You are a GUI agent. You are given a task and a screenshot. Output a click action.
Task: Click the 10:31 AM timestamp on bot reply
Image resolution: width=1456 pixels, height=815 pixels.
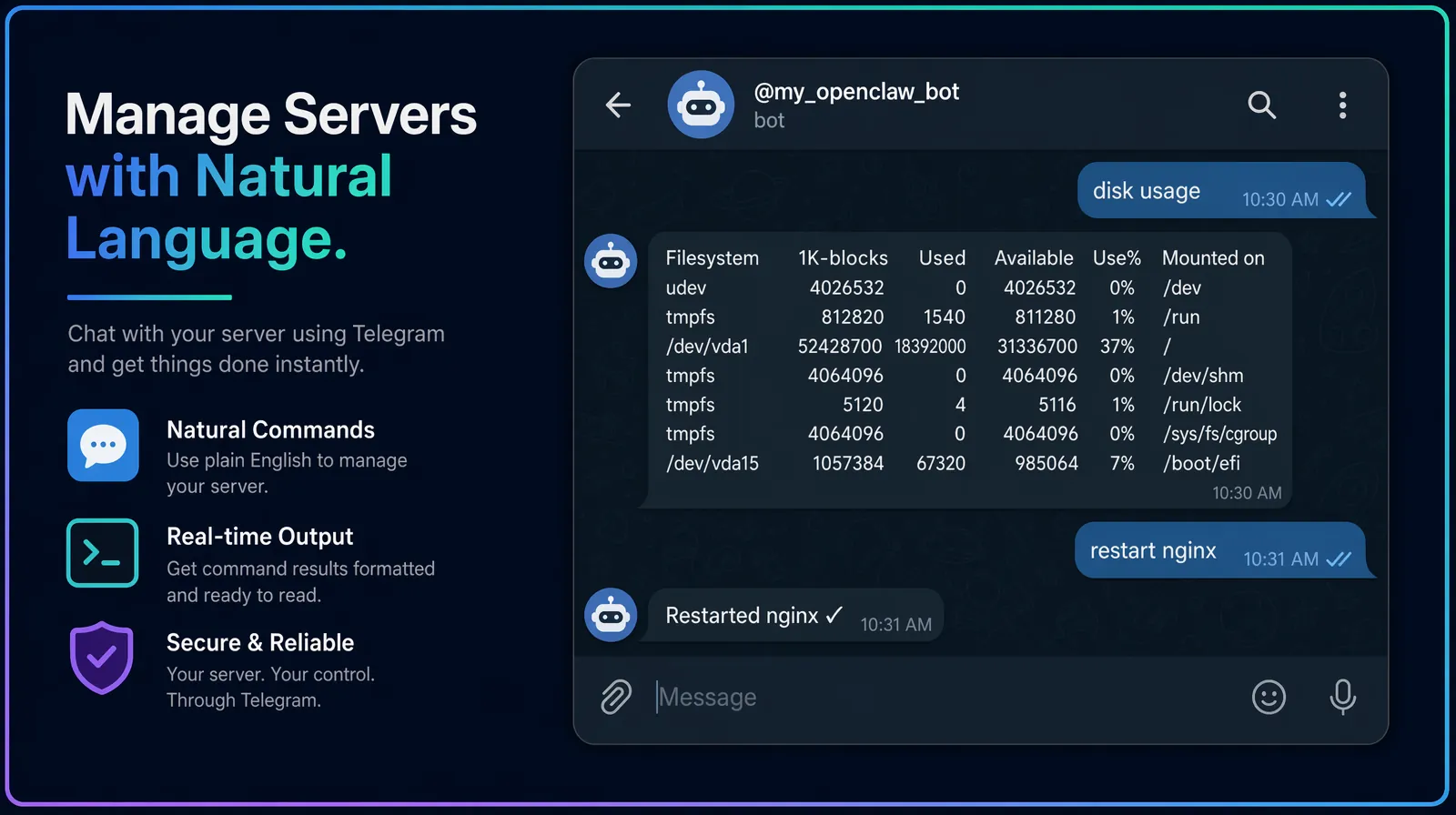click(896, 625)
